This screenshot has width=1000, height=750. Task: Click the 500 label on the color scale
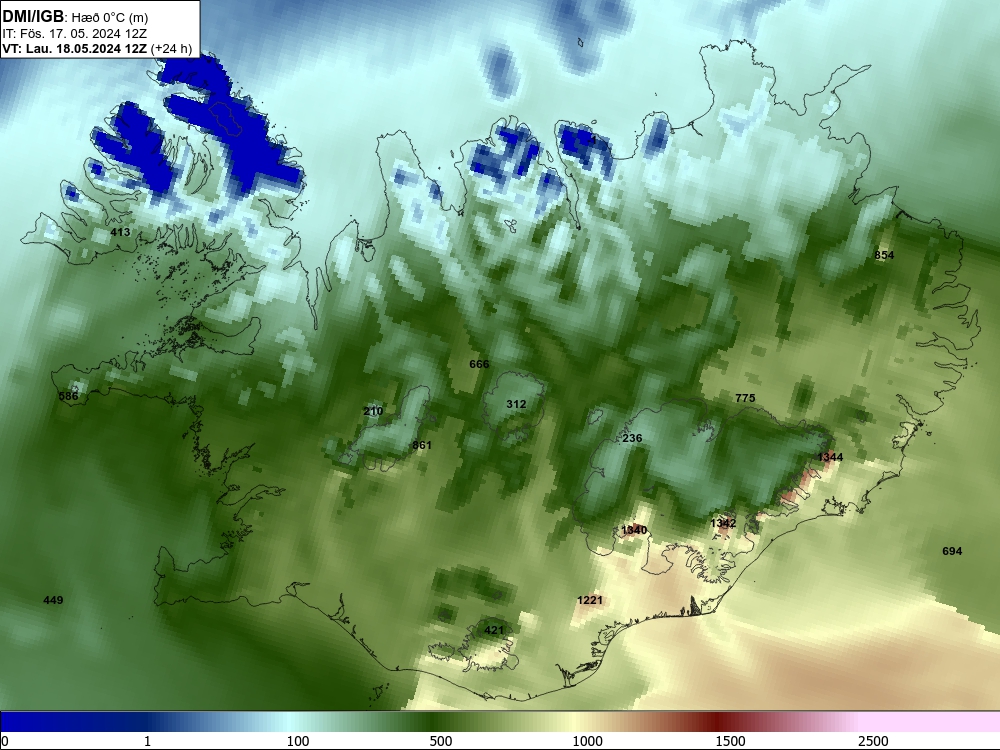(x=441, y=741)
